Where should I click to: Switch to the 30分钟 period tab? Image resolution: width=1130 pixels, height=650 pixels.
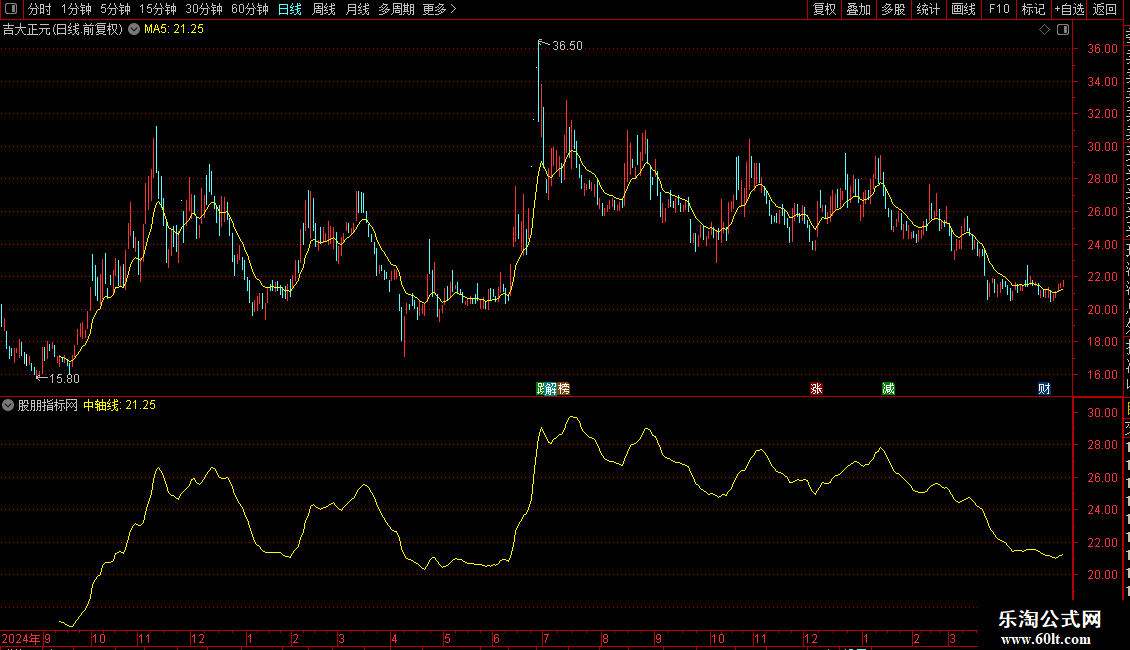pyautogui.click(x=204, y=9)
